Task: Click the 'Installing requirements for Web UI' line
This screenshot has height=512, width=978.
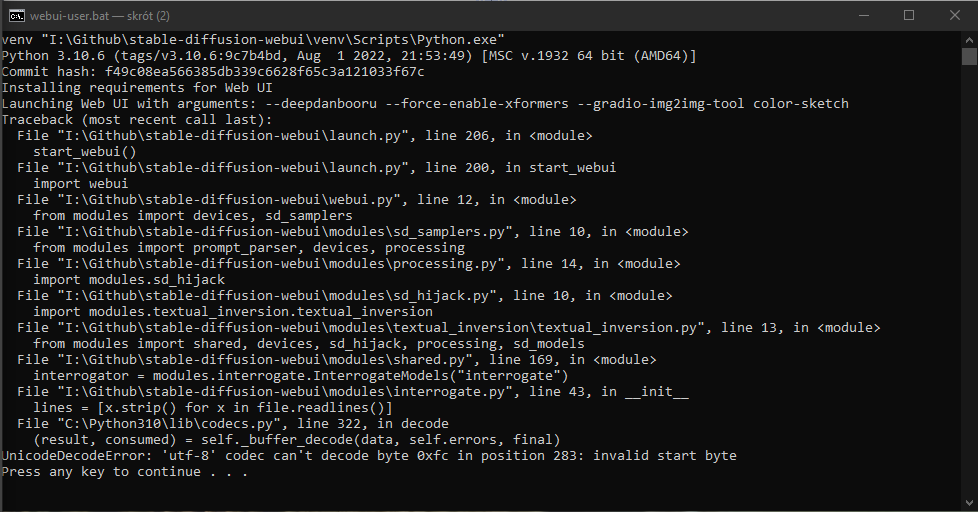Action: pyautogui.click(x=137, y=88)
